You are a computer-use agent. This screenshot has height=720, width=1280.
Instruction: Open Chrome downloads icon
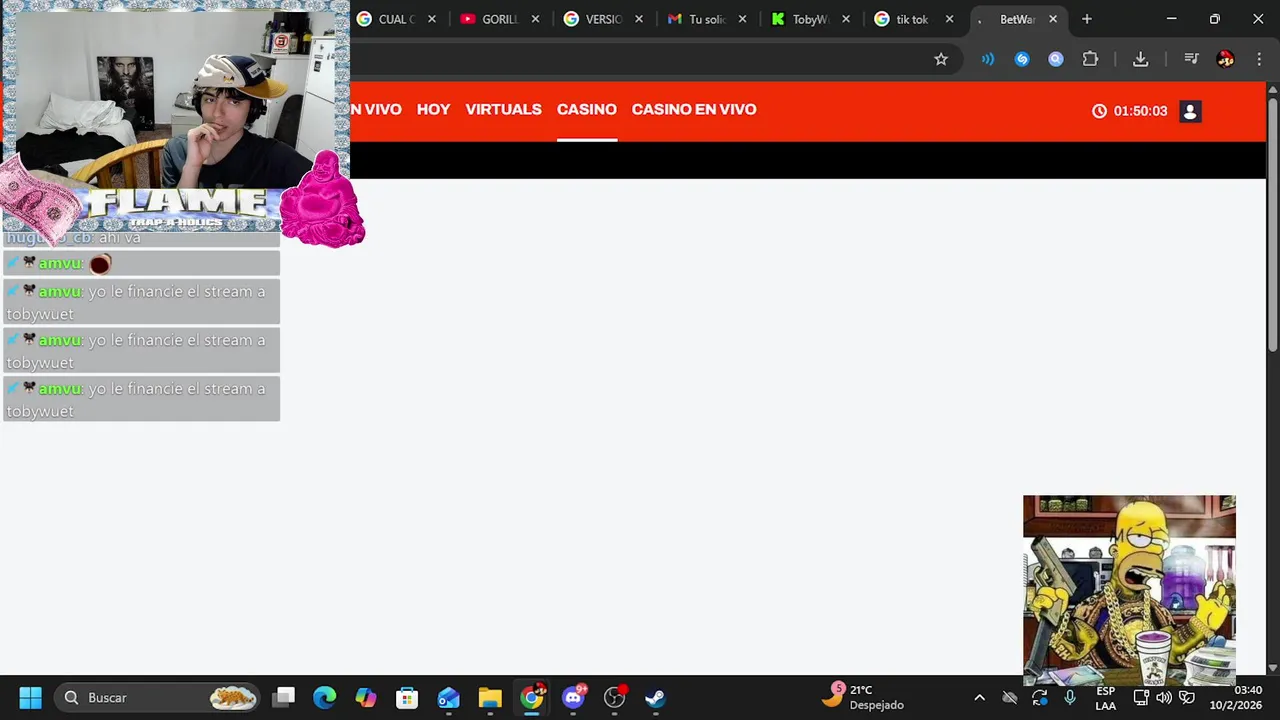pyautogui.click(x=1140, y=59)
